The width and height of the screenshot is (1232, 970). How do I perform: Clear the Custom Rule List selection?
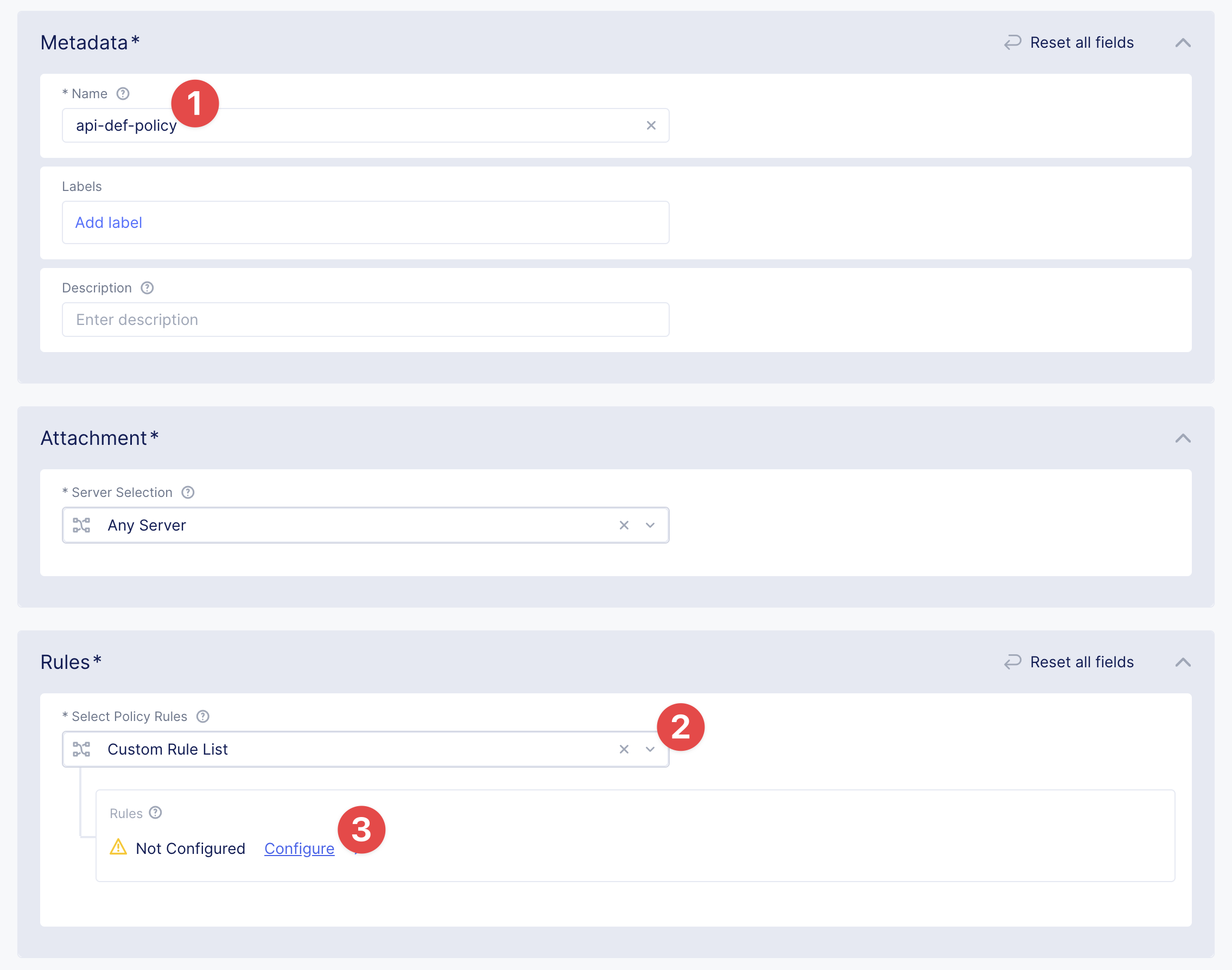pos(624,749)
